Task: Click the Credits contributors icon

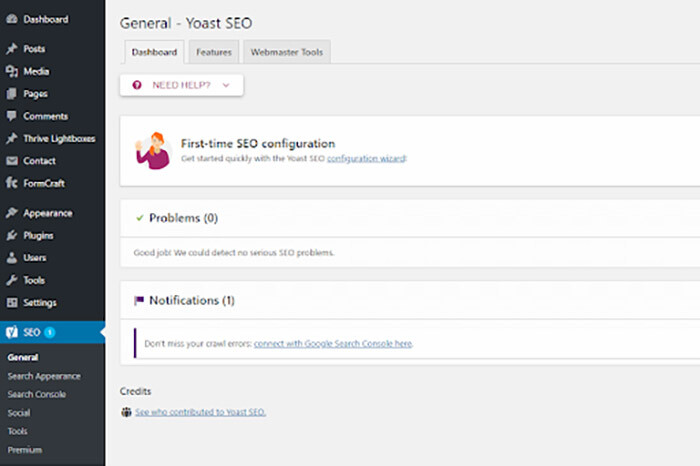Action: 126,412
